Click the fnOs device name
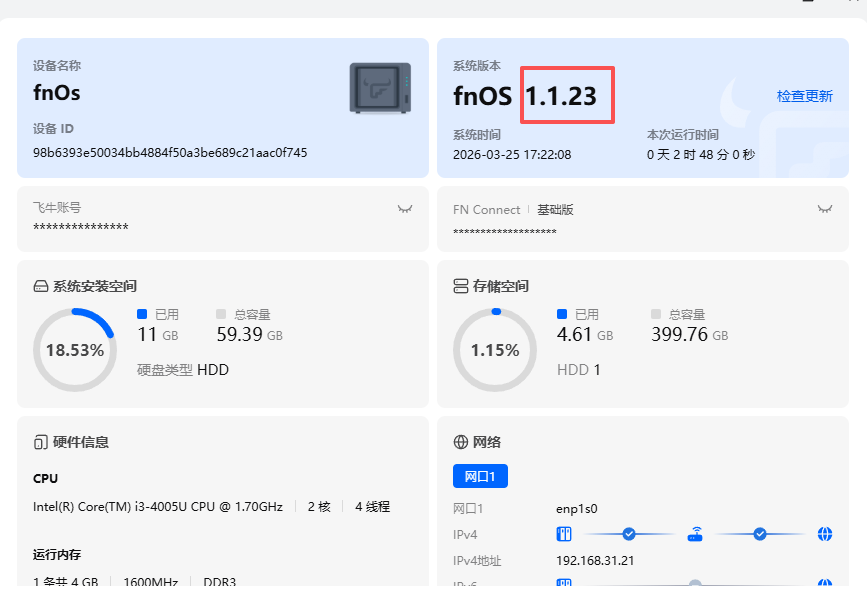Image resolution: width=867 pixels, height=601 pixels. point(56,93)
